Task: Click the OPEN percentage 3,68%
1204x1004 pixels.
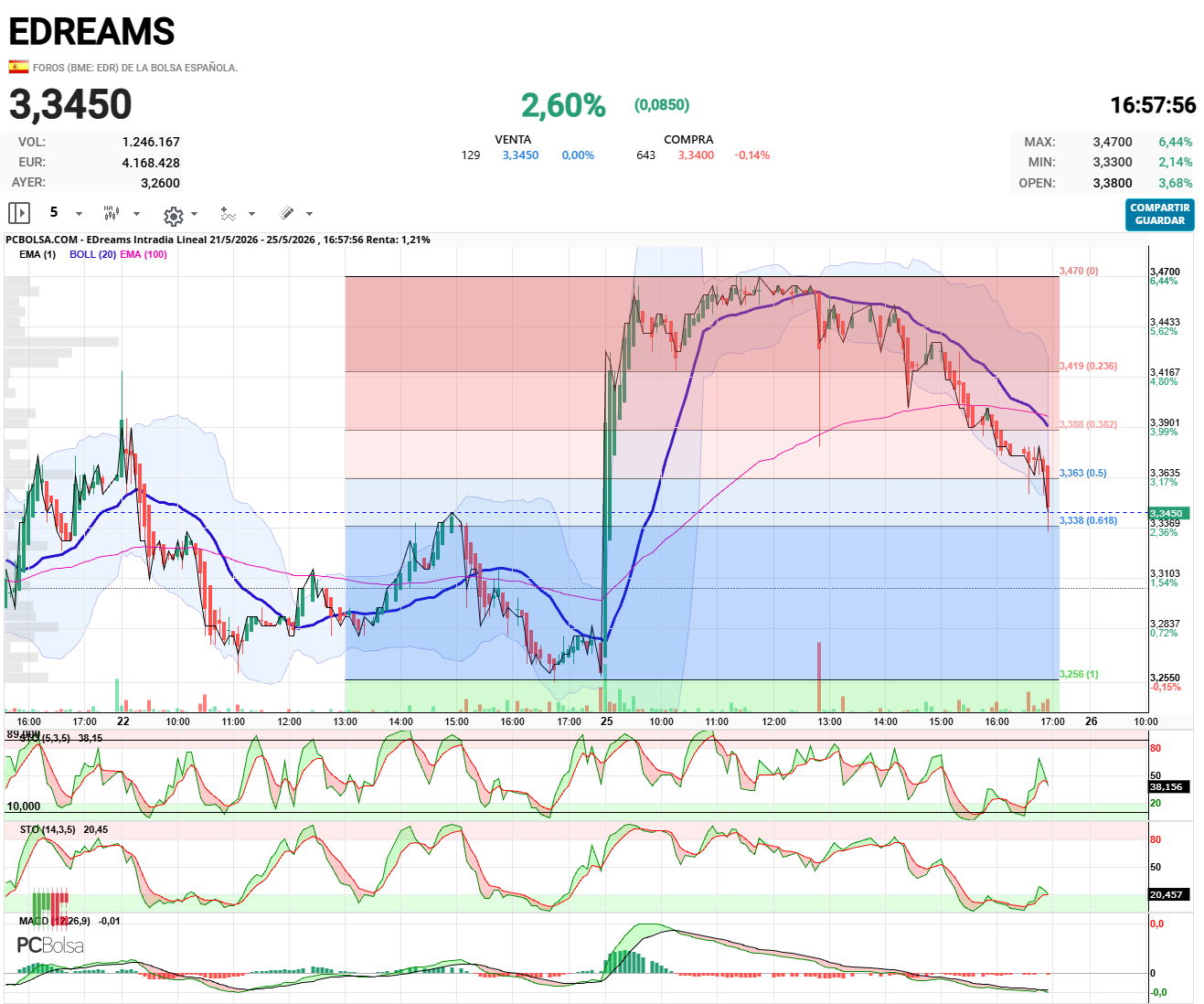Action: (x=1176, y=183)
